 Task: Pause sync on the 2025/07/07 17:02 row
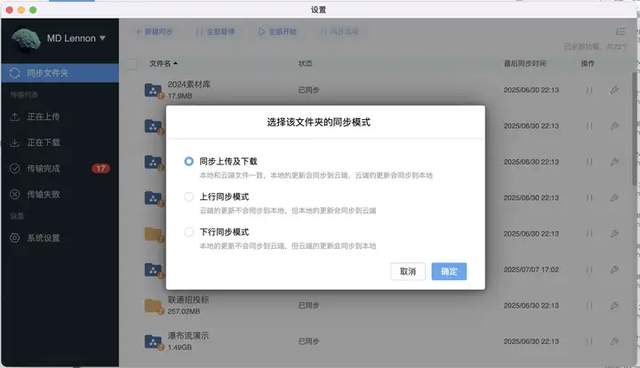pos(589,269)
